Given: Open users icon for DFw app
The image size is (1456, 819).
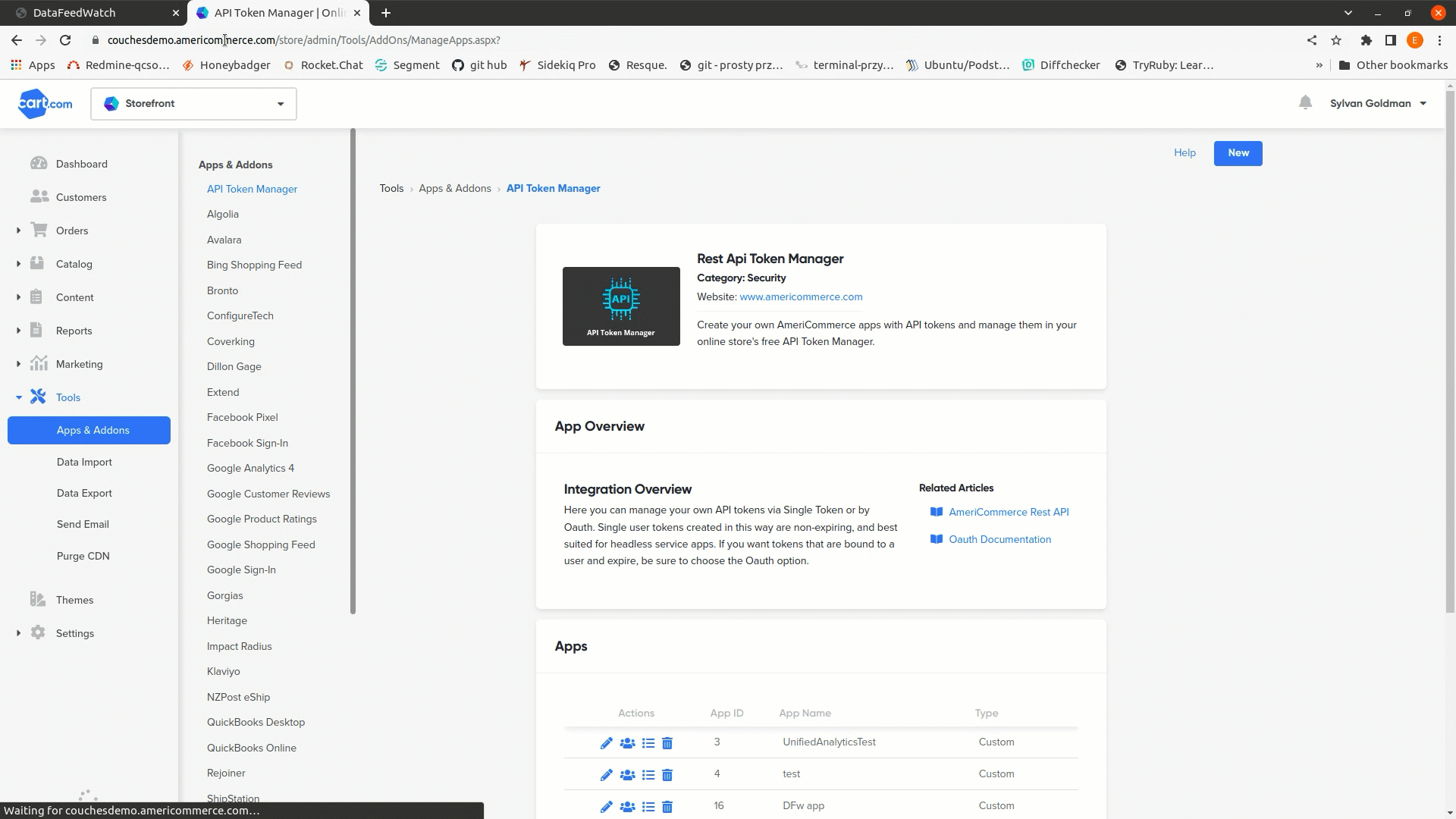Looking at the screenshot, I should click(x=627, y=807).
